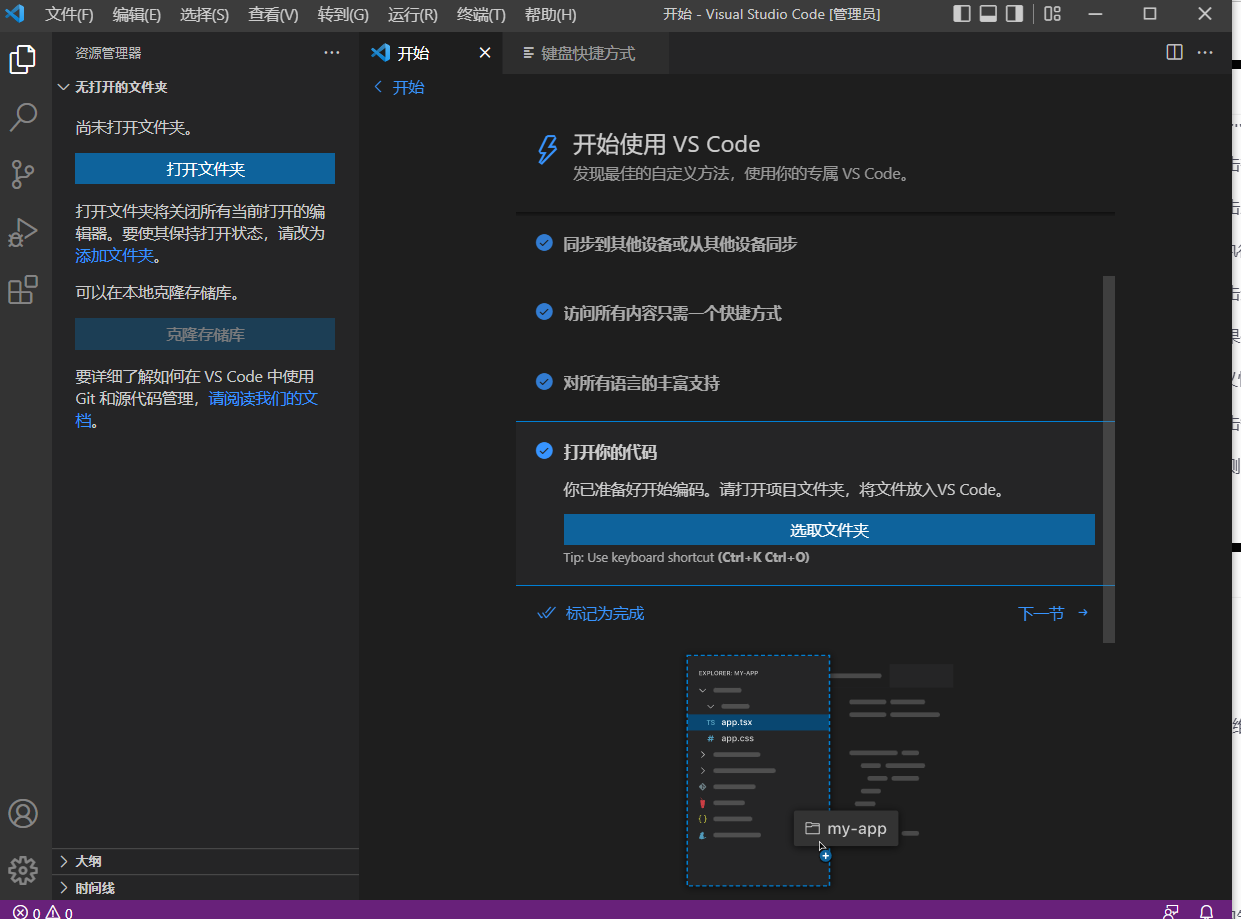Viewport: 1241px width, 919px height.
Task: Open the Accounts menu icon
Action: pyautogui.click(x=23, y=813)
